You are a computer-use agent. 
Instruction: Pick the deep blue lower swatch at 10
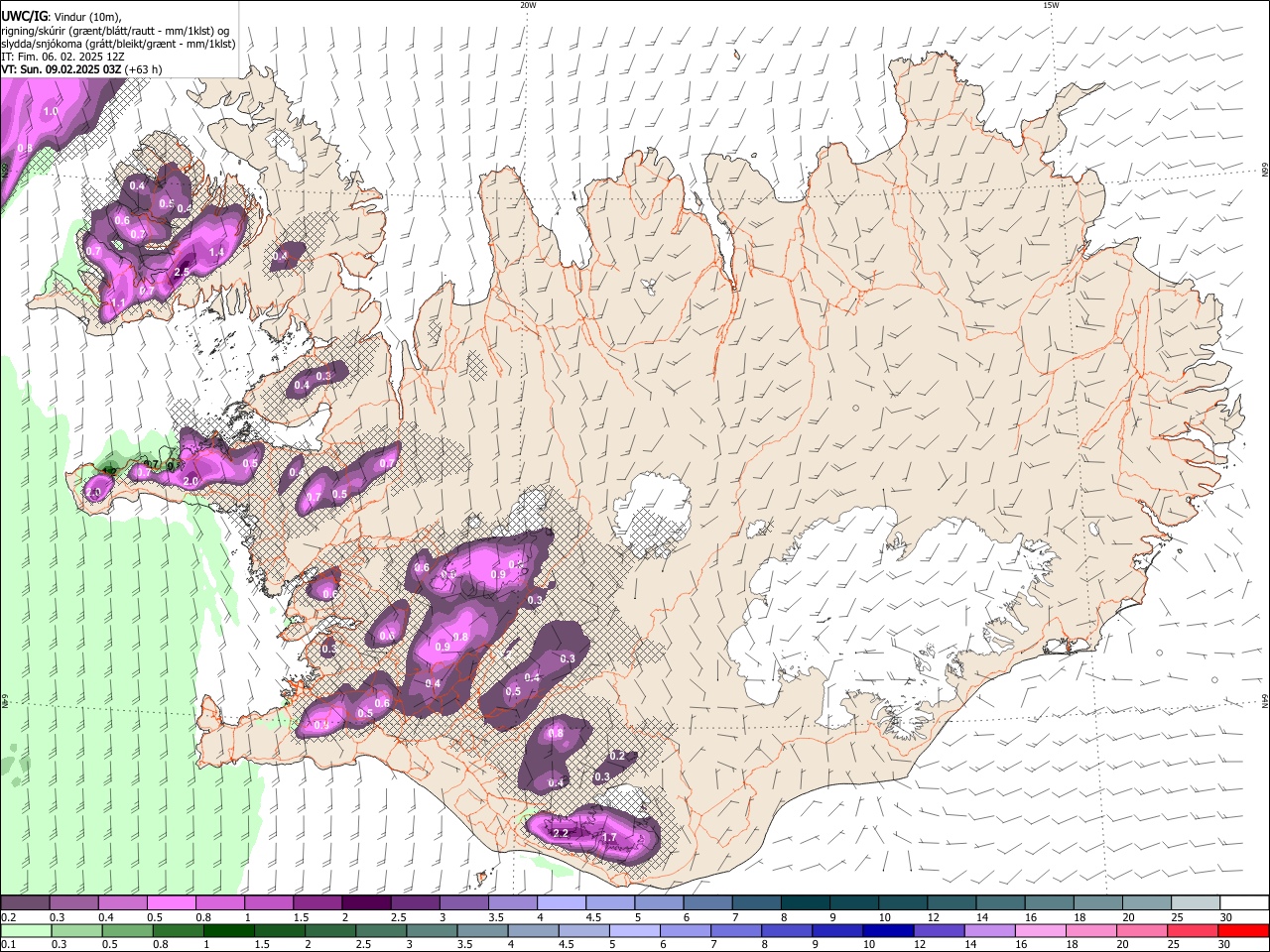[x=888, y=930]
